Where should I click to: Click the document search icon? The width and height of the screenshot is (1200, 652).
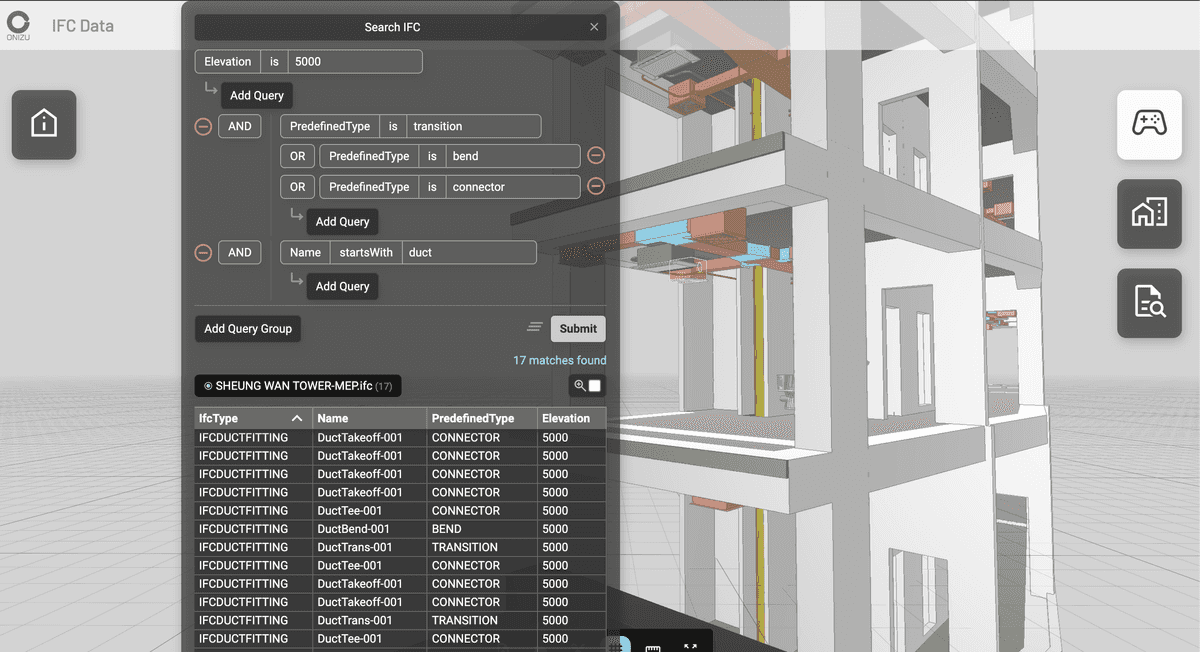pos(1149,303)
